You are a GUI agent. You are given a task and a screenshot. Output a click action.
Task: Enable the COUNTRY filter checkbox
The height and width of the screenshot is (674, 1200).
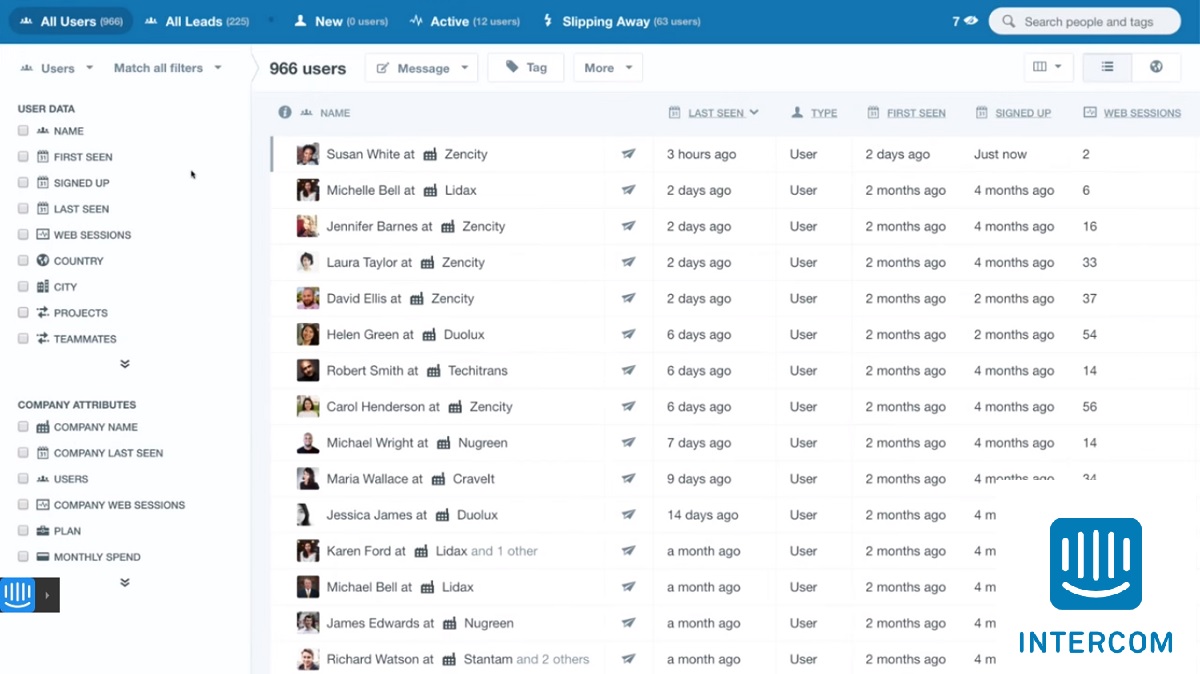pos(22,260)
